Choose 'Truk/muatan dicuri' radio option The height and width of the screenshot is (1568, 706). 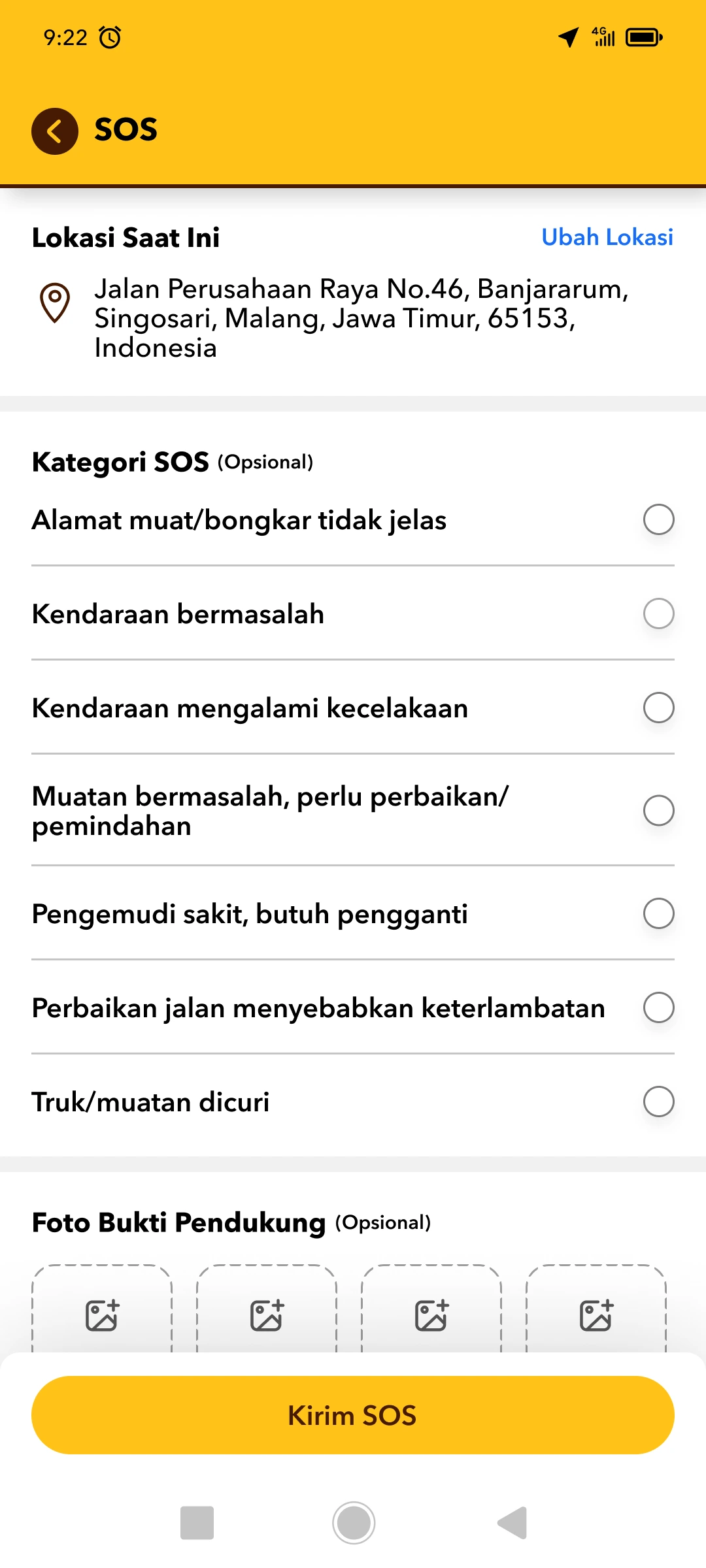pyautogui.click(x=658, y=1102)
